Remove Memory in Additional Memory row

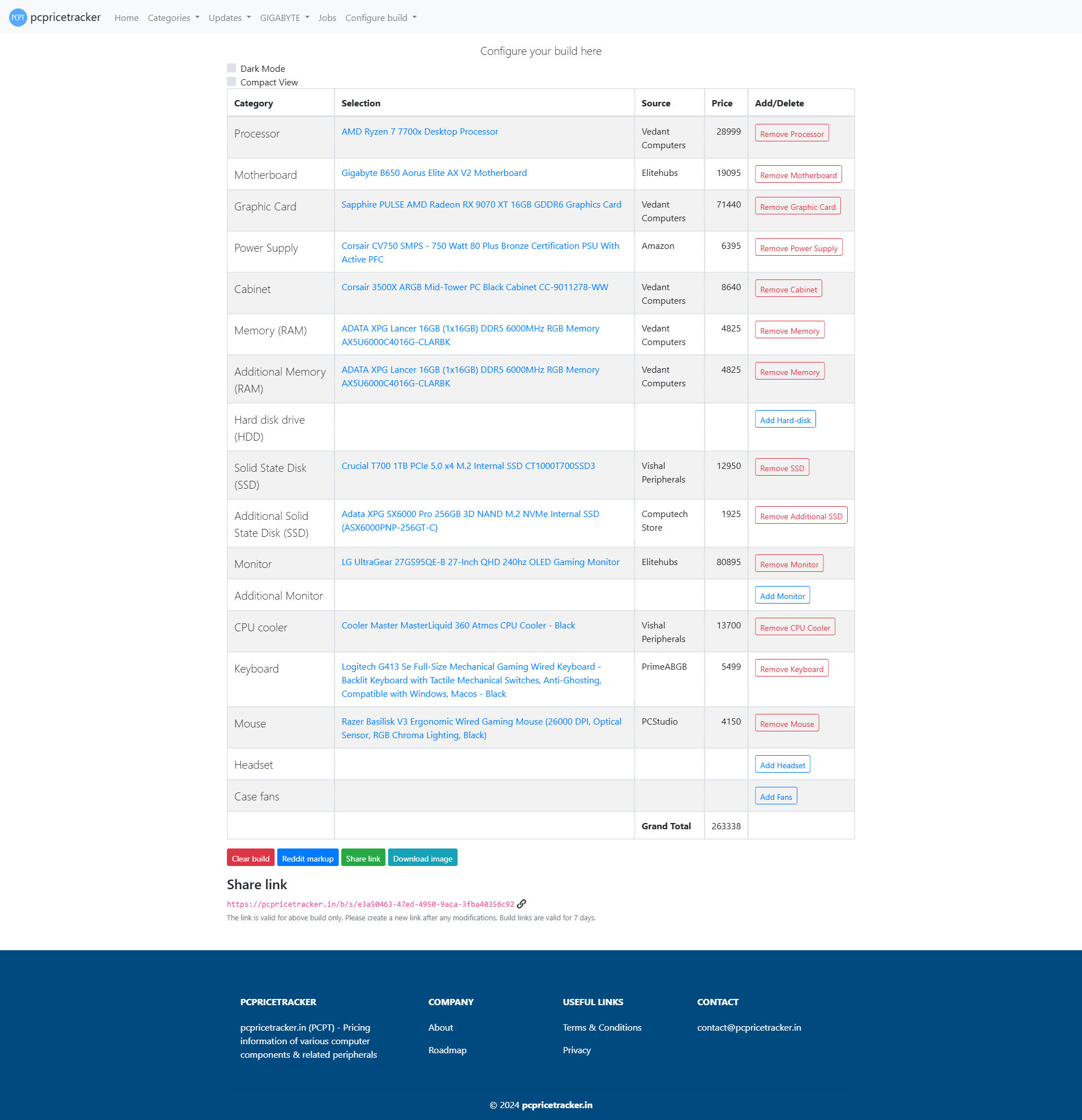(789, 372)
